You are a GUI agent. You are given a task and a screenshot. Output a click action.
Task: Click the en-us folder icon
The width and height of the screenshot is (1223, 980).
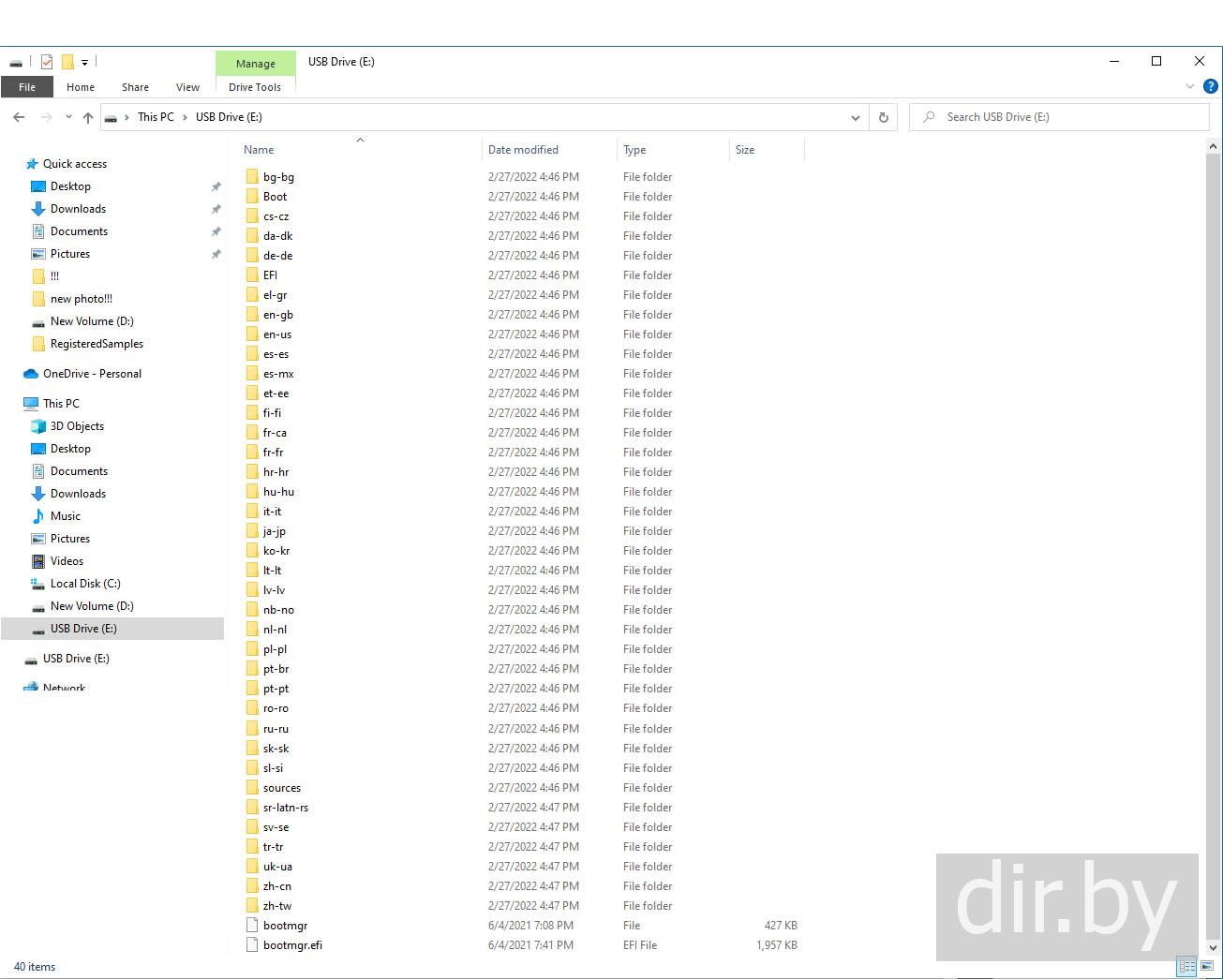pos(252,334)
